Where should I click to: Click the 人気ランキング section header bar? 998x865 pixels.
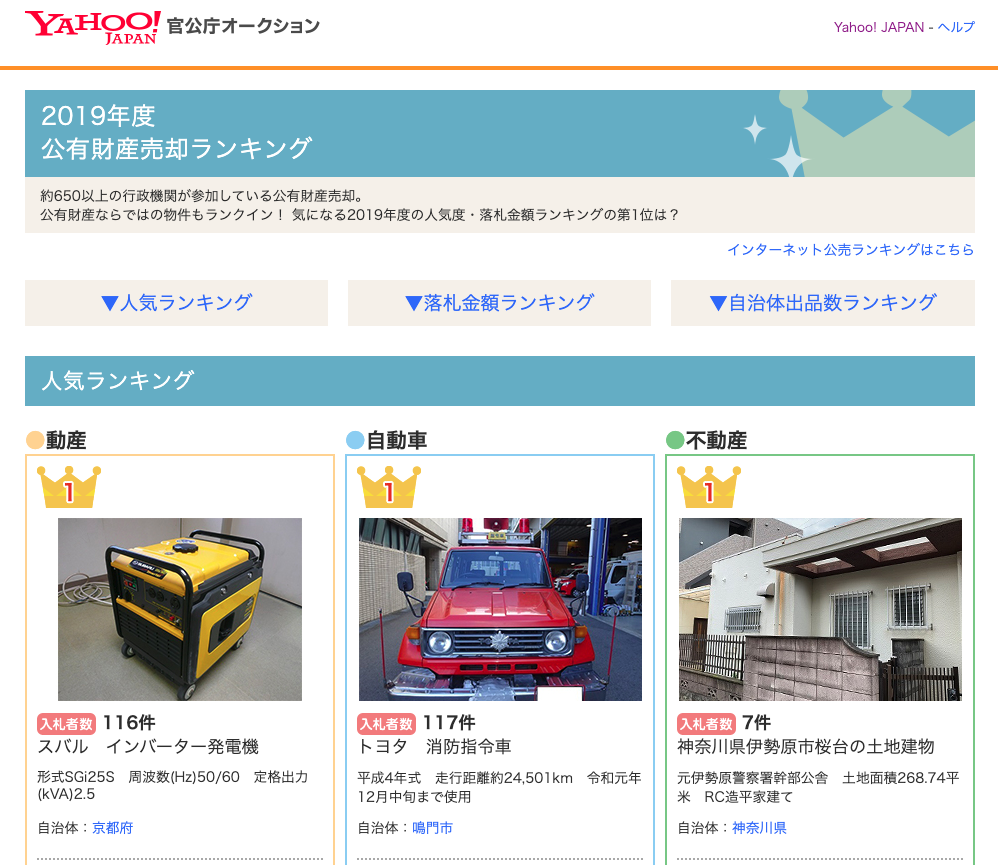pyautogui.click(x=500, y=381)
